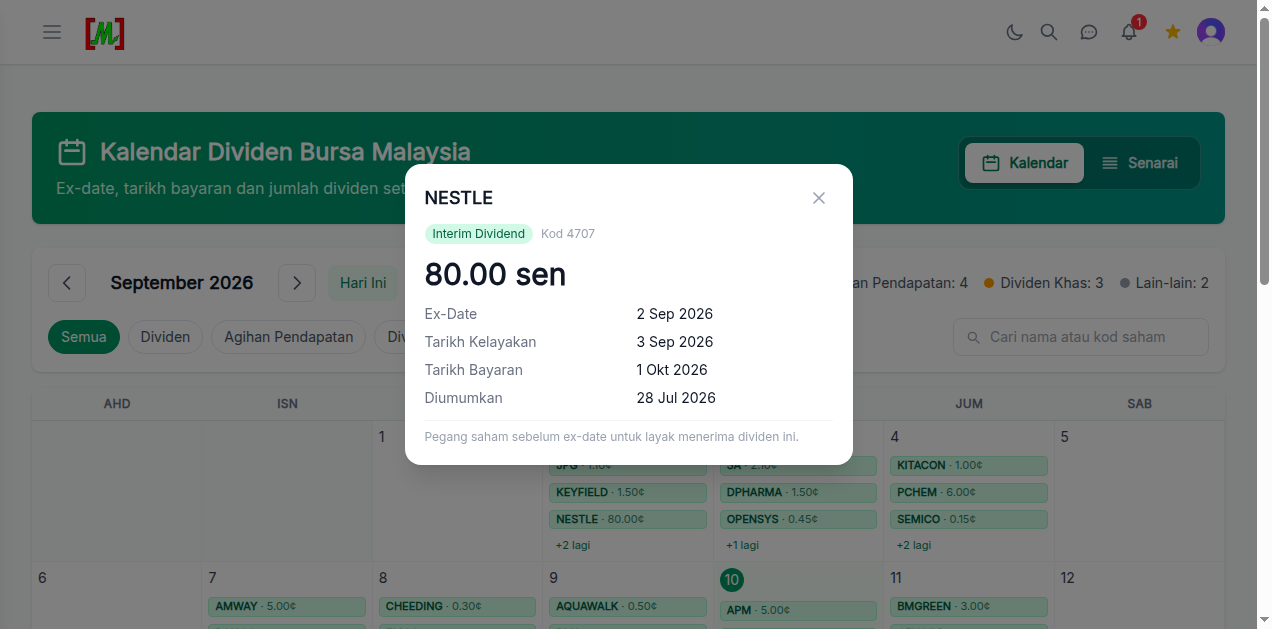
Task: Jump to today with Hari Ini
Action: [x=363, y=283]
